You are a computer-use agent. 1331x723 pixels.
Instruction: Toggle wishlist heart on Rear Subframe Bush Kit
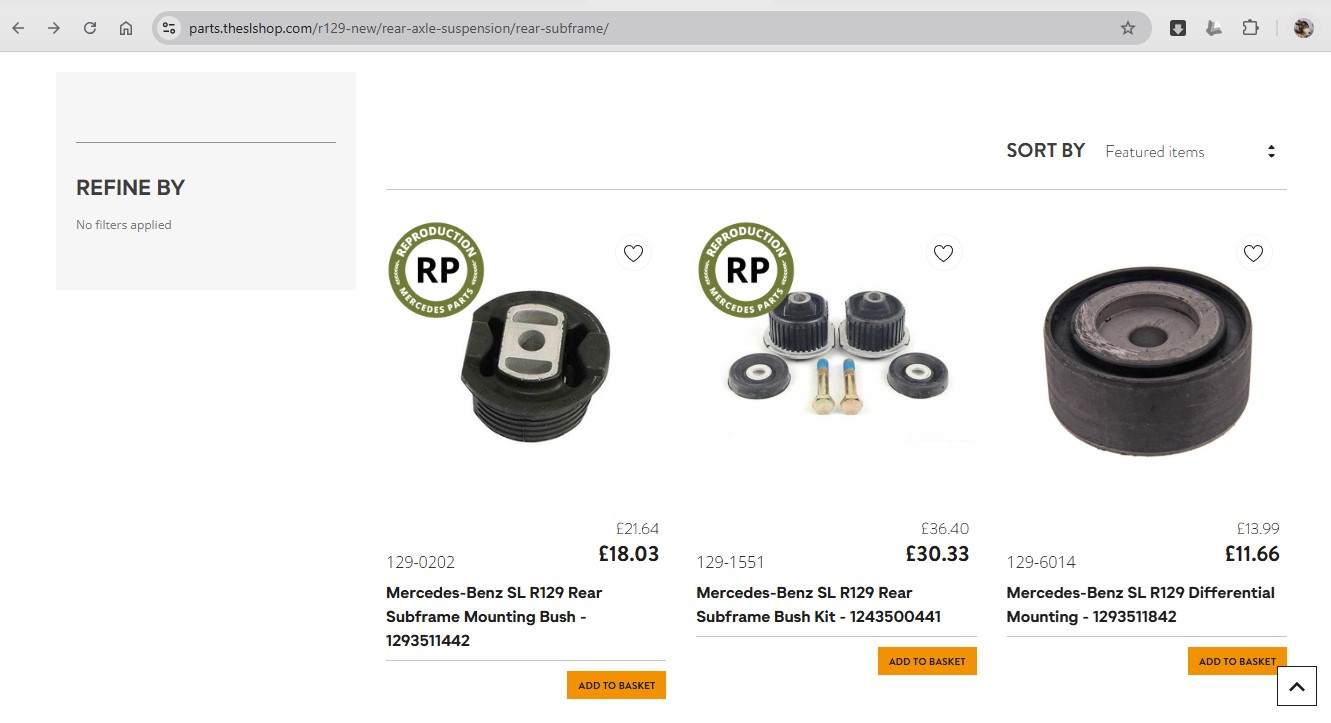[943, 253]
